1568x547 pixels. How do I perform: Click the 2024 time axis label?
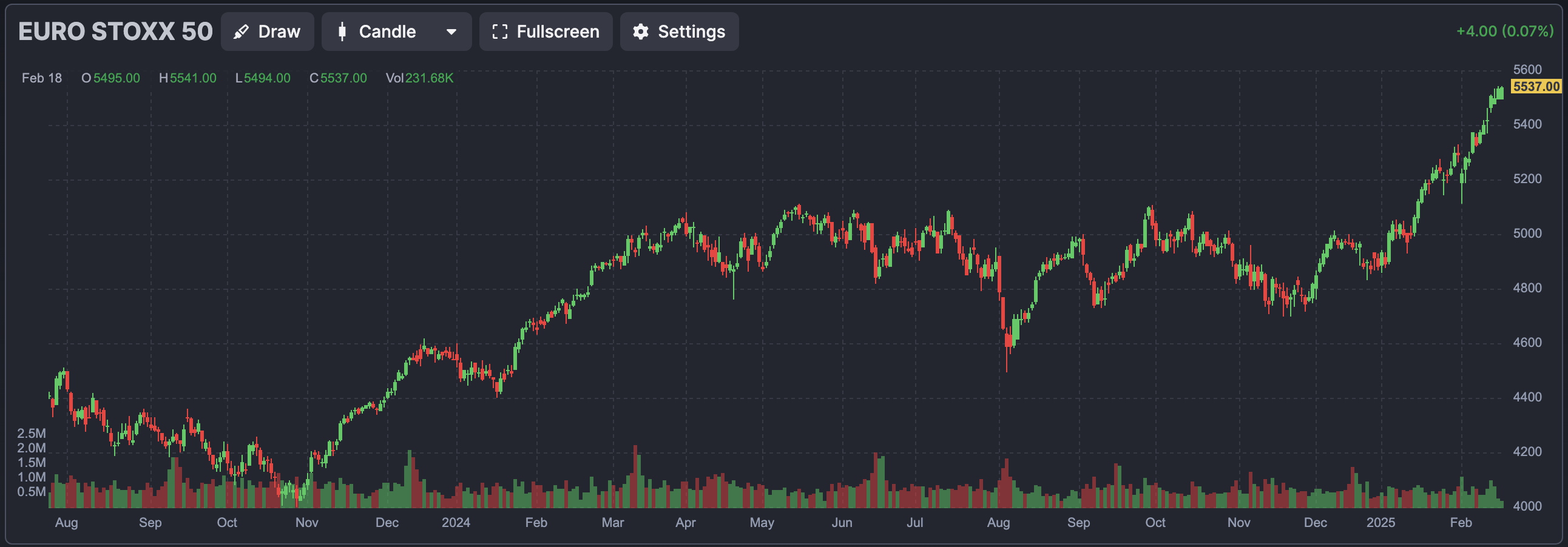[456, 523]
